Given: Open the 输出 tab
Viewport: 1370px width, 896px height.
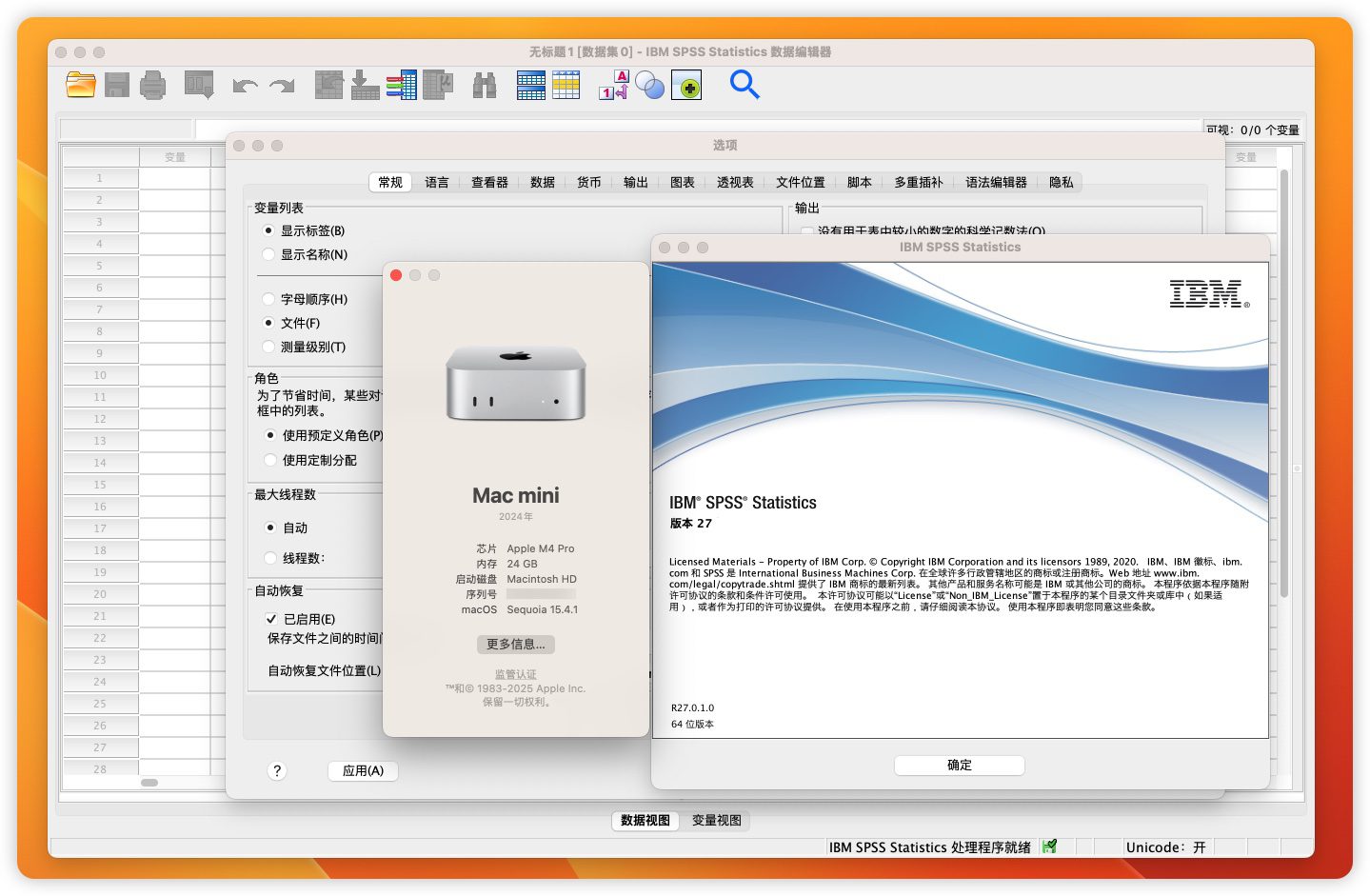Looking at the screenshot, I should [636, 183].
